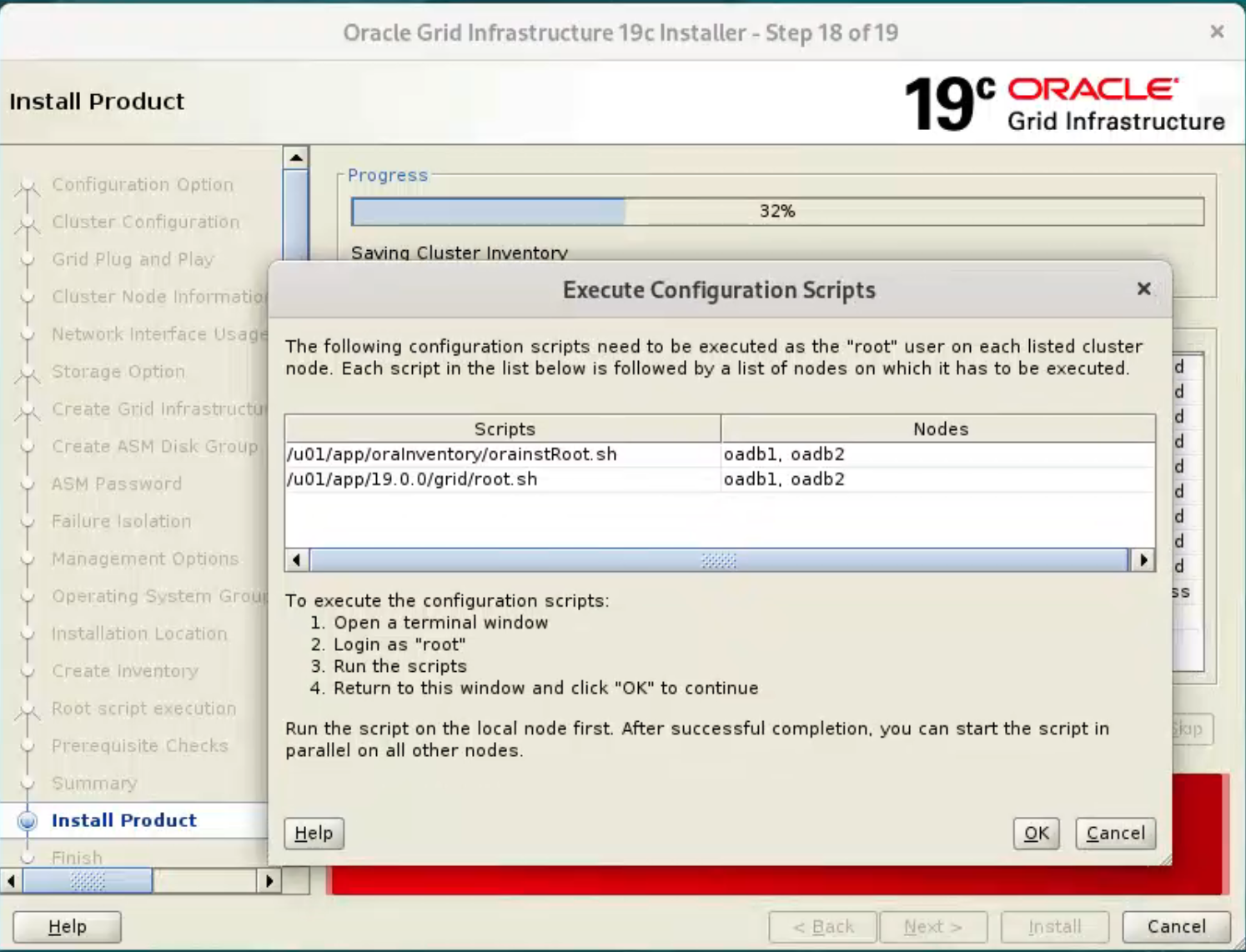Image resolution: width=1246 pixels, height=952 pixels.
Task: Select the Nodes column header
Action: coord(938,428)
